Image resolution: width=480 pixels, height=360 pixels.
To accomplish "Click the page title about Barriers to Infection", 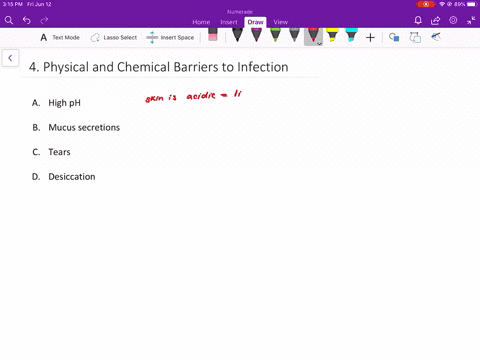I will 159,67.
